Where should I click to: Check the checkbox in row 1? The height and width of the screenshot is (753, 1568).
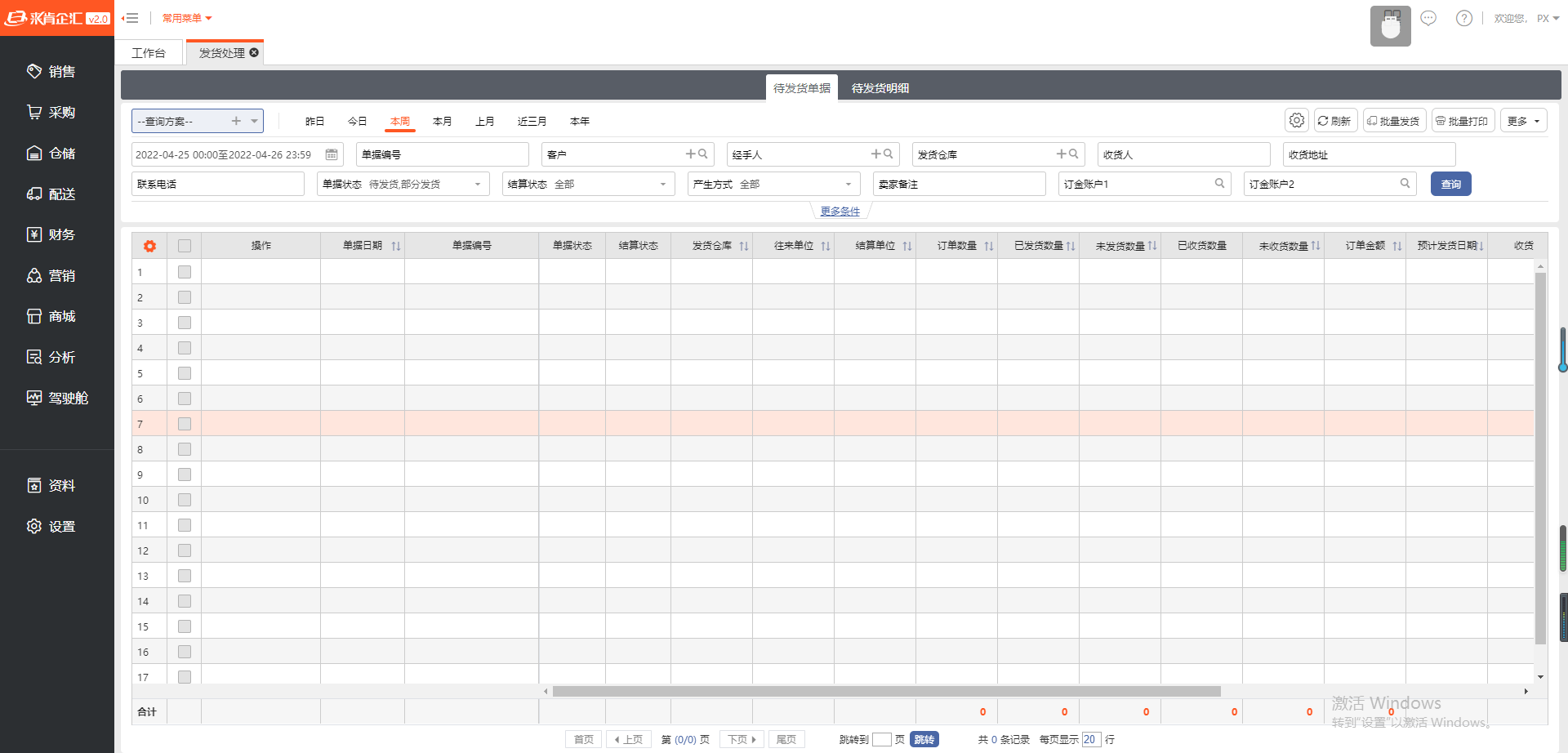click(185, 272)
